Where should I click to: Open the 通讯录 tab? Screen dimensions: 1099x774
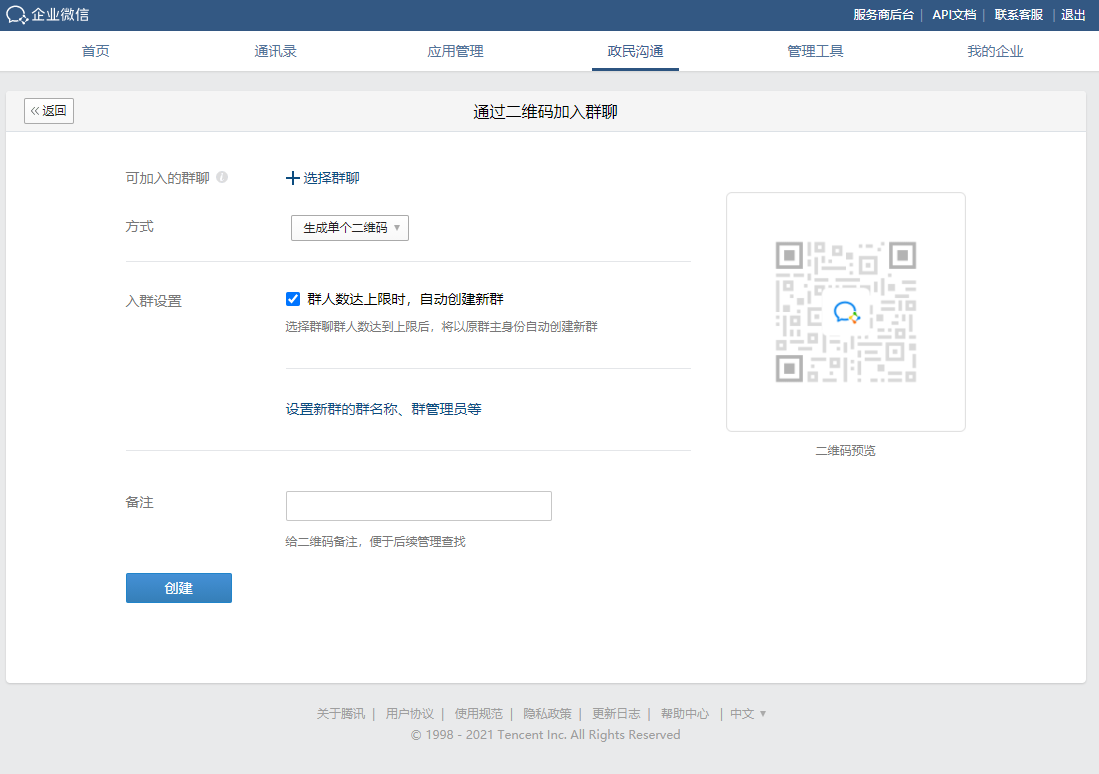tap(275, 51)
